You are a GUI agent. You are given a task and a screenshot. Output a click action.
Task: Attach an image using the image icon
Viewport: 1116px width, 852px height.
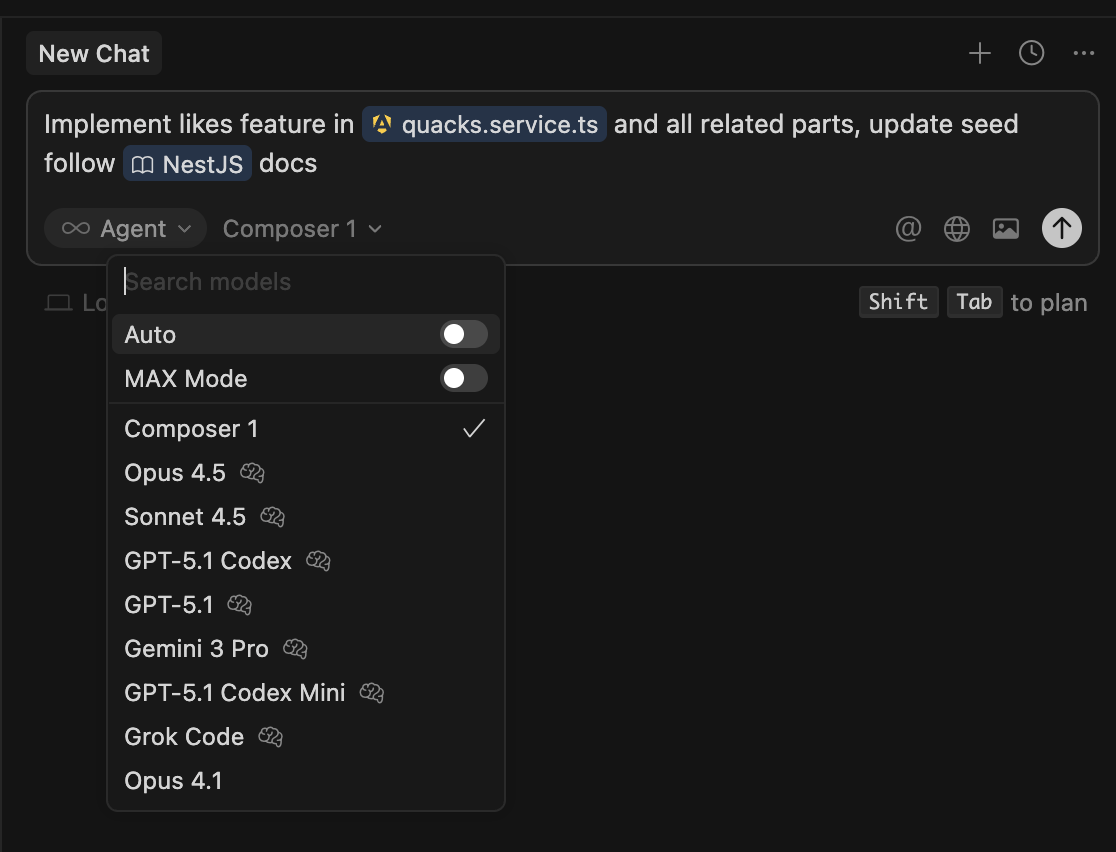[1005, 228]
